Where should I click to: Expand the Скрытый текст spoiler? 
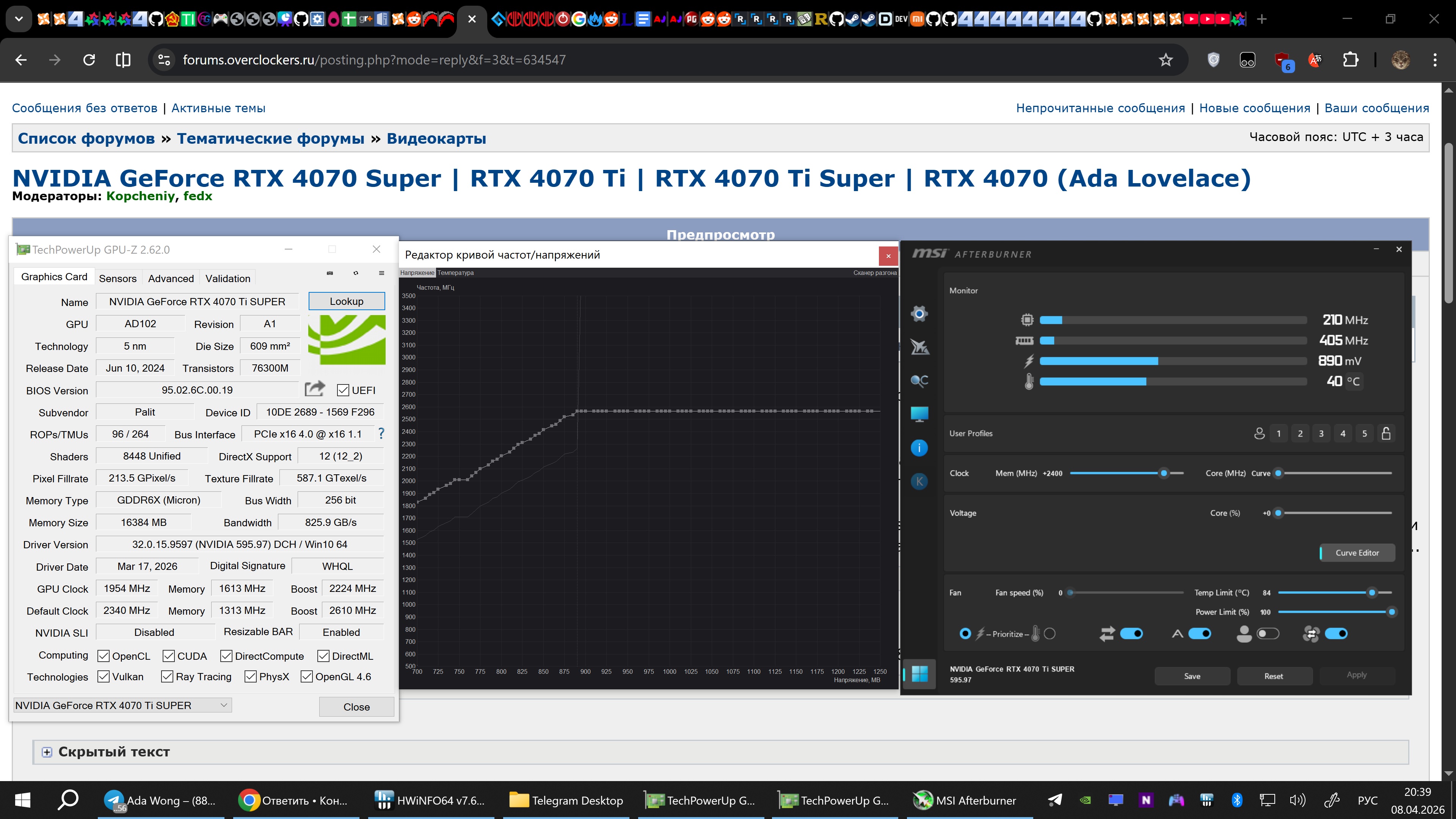[47, 752]
